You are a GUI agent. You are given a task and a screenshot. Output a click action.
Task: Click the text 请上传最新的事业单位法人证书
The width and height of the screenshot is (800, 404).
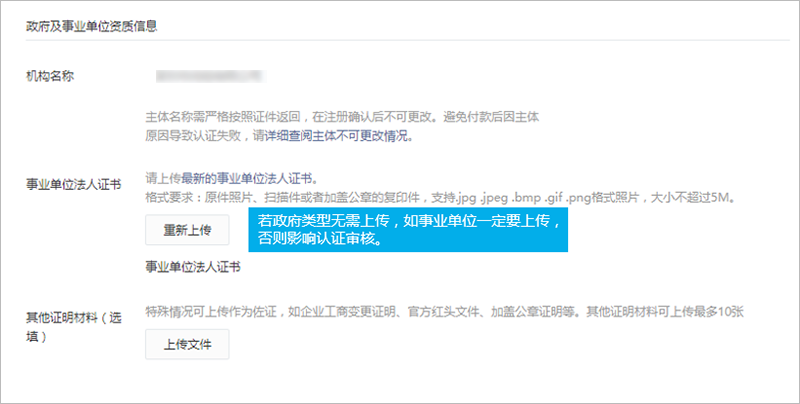click(232, 179)
